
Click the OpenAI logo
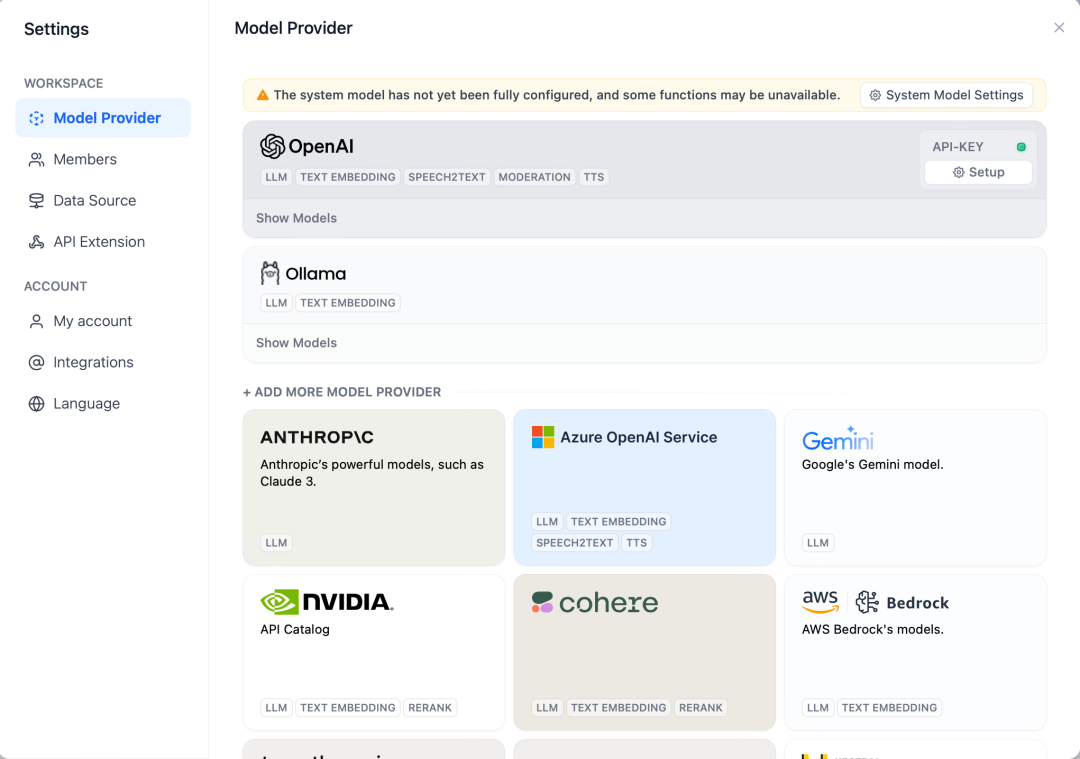(x=307, y=146)
